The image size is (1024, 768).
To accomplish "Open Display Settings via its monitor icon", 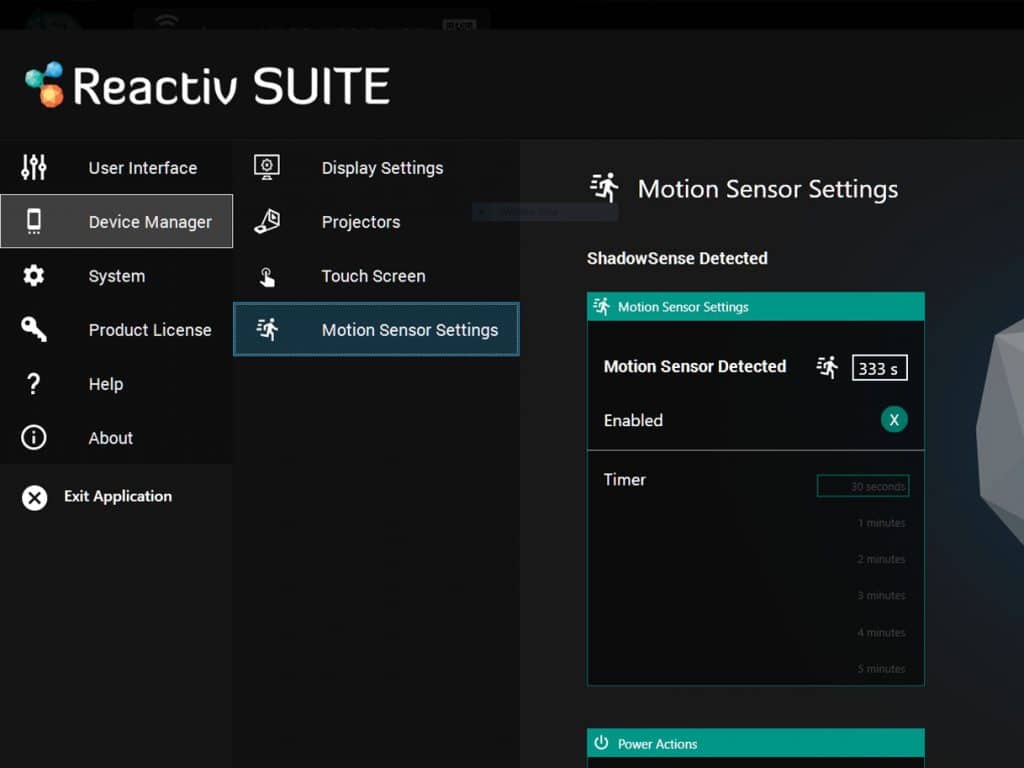I will coord(267,167).
